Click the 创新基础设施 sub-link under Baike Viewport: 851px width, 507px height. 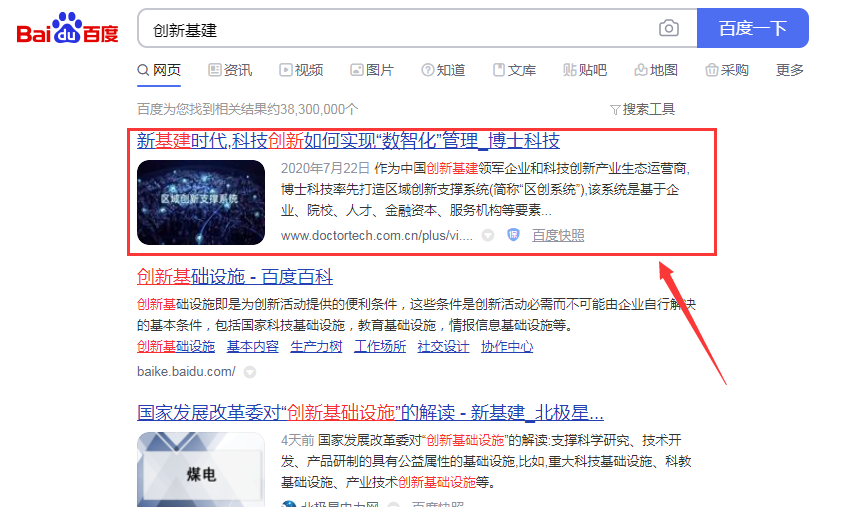(176, 346)
